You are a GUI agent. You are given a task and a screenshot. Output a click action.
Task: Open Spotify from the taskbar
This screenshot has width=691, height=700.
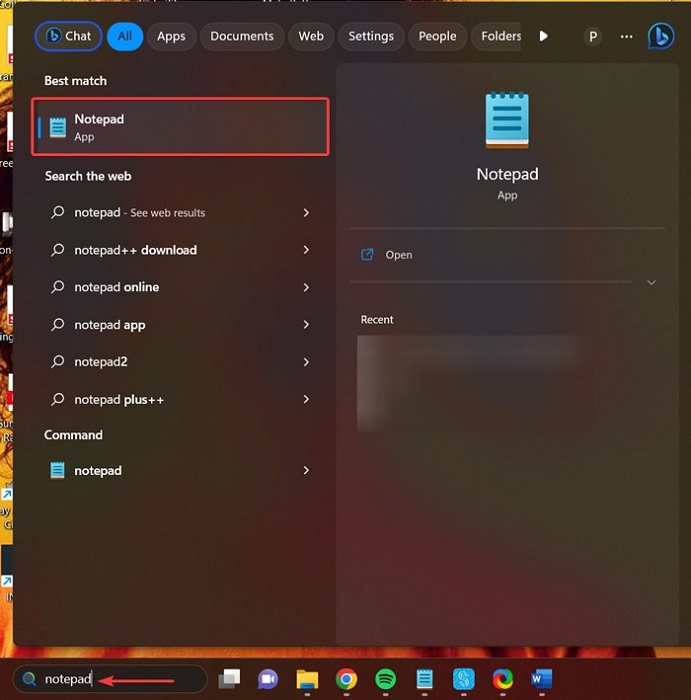click(x=386, y=679)
